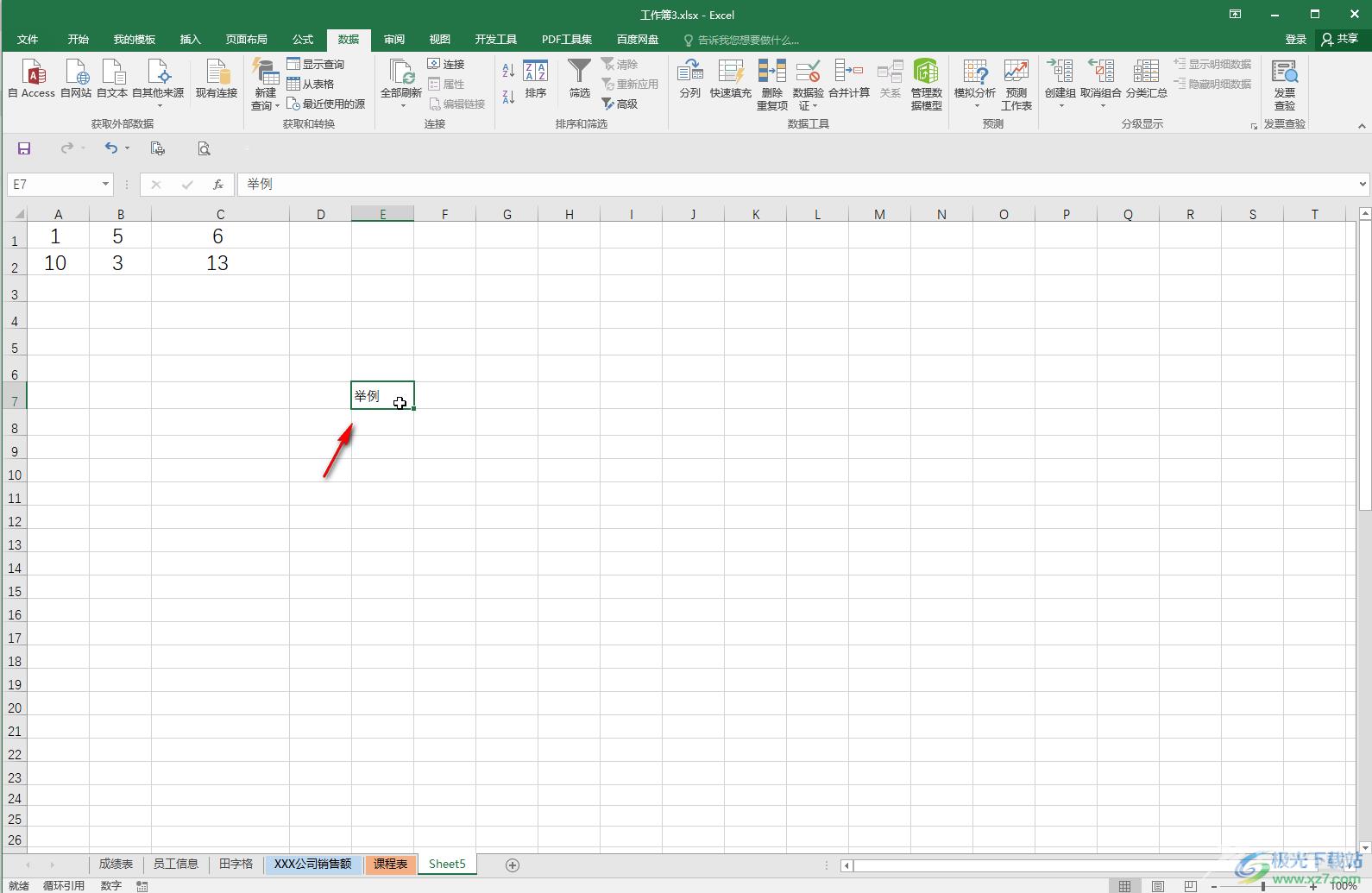Open Undo history dropdown arrow
Screen dimensions: 1372x893
click(127, 148)
